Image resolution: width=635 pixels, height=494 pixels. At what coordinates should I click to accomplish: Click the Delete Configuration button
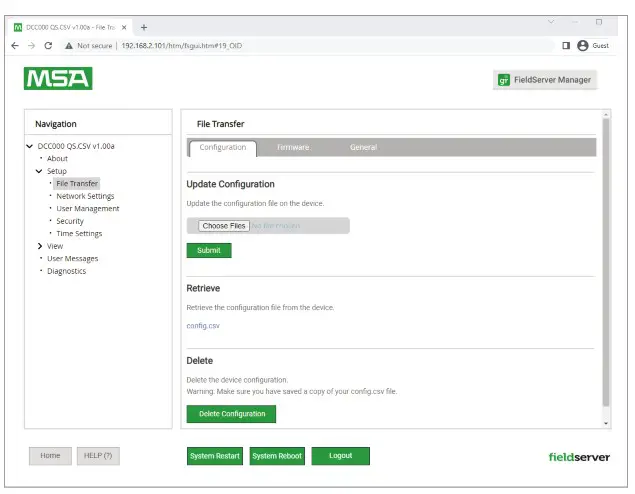click(x=231, y=414)
